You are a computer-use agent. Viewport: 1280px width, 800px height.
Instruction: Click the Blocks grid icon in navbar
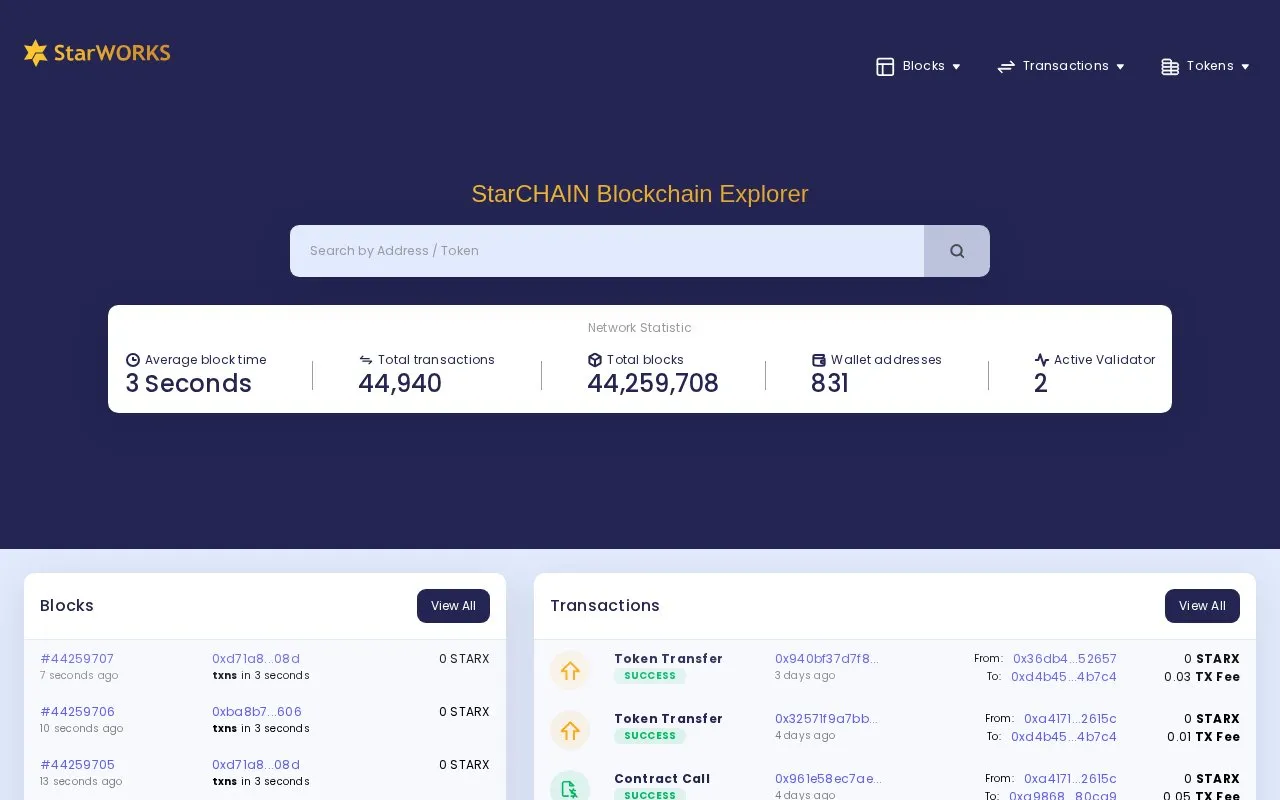pos(885,67)
